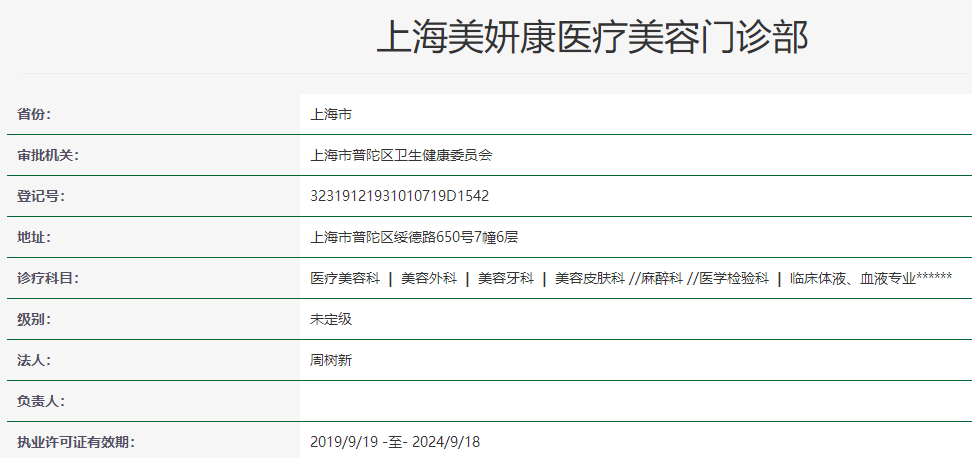Click registration number 32319121931010719D1542

click(399, 196)
